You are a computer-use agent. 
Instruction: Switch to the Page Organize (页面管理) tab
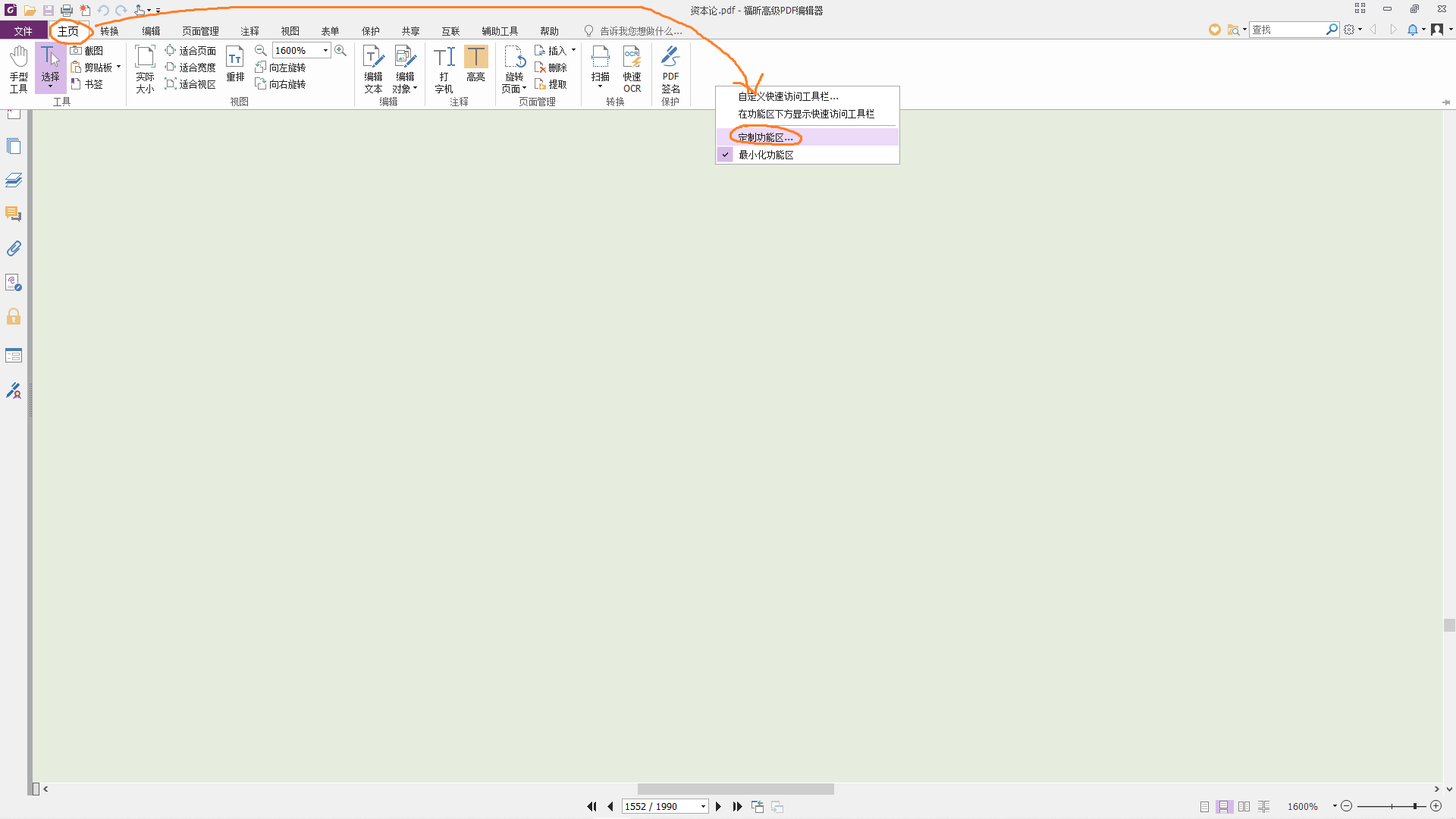point(200,31)
